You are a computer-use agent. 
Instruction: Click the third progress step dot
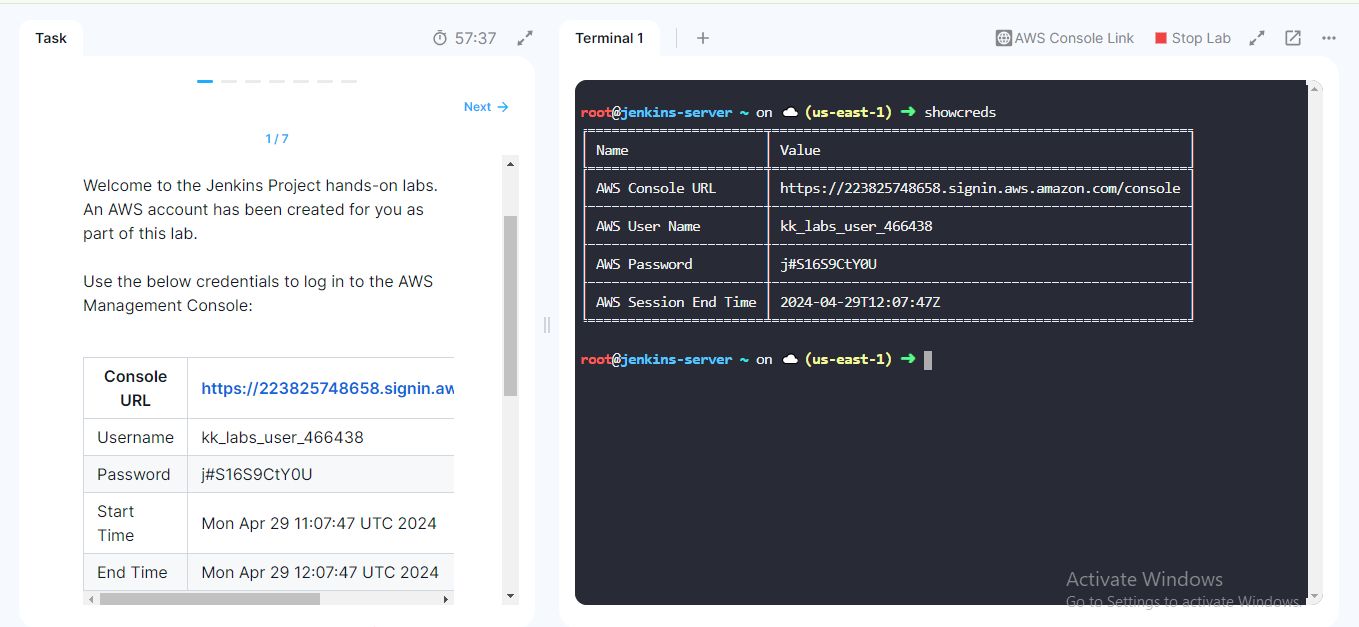[252, 81]
